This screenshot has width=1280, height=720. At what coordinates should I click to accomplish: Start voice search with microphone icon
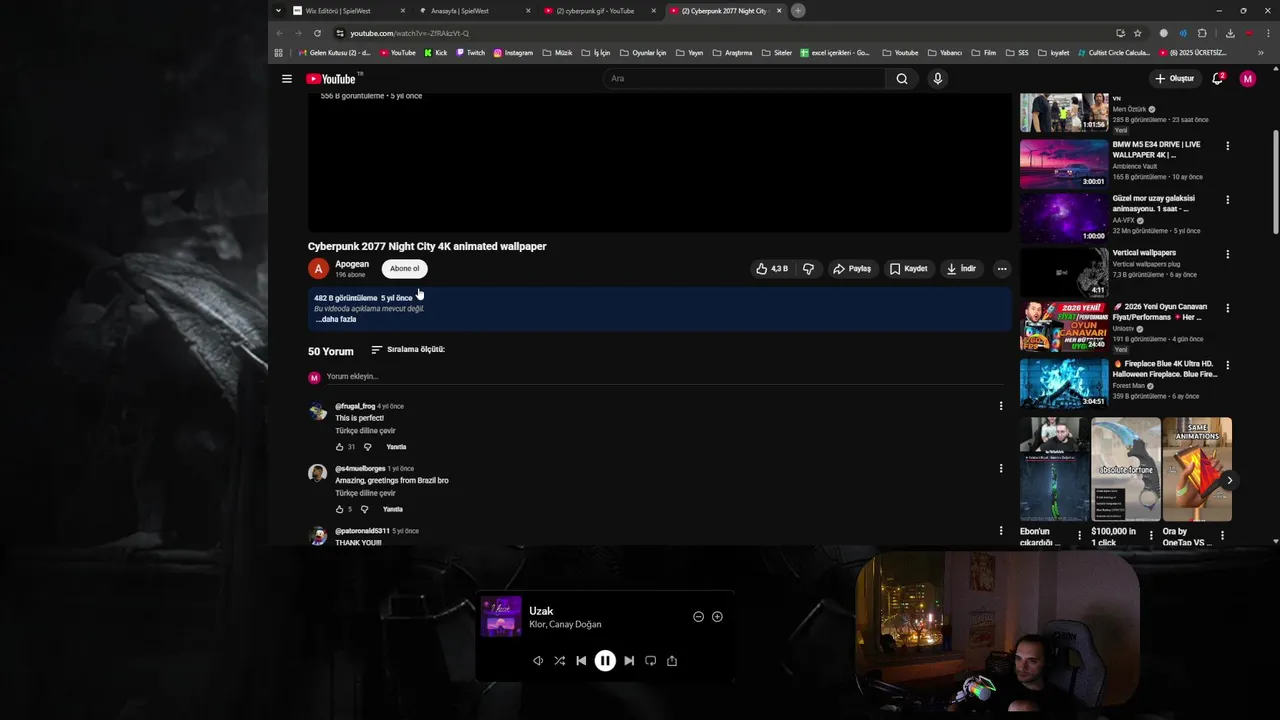coord(937,79)
